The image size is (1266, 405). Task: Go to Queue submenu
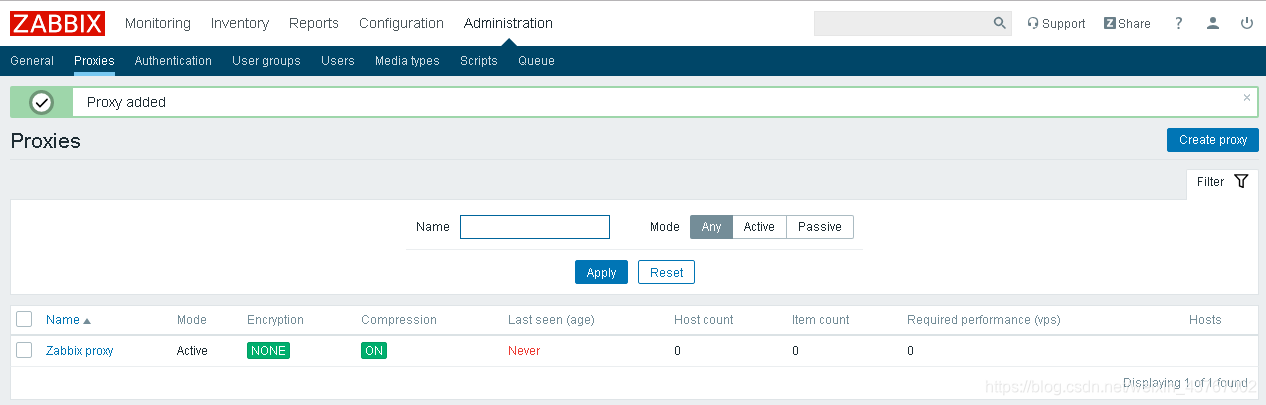[536, 61]
